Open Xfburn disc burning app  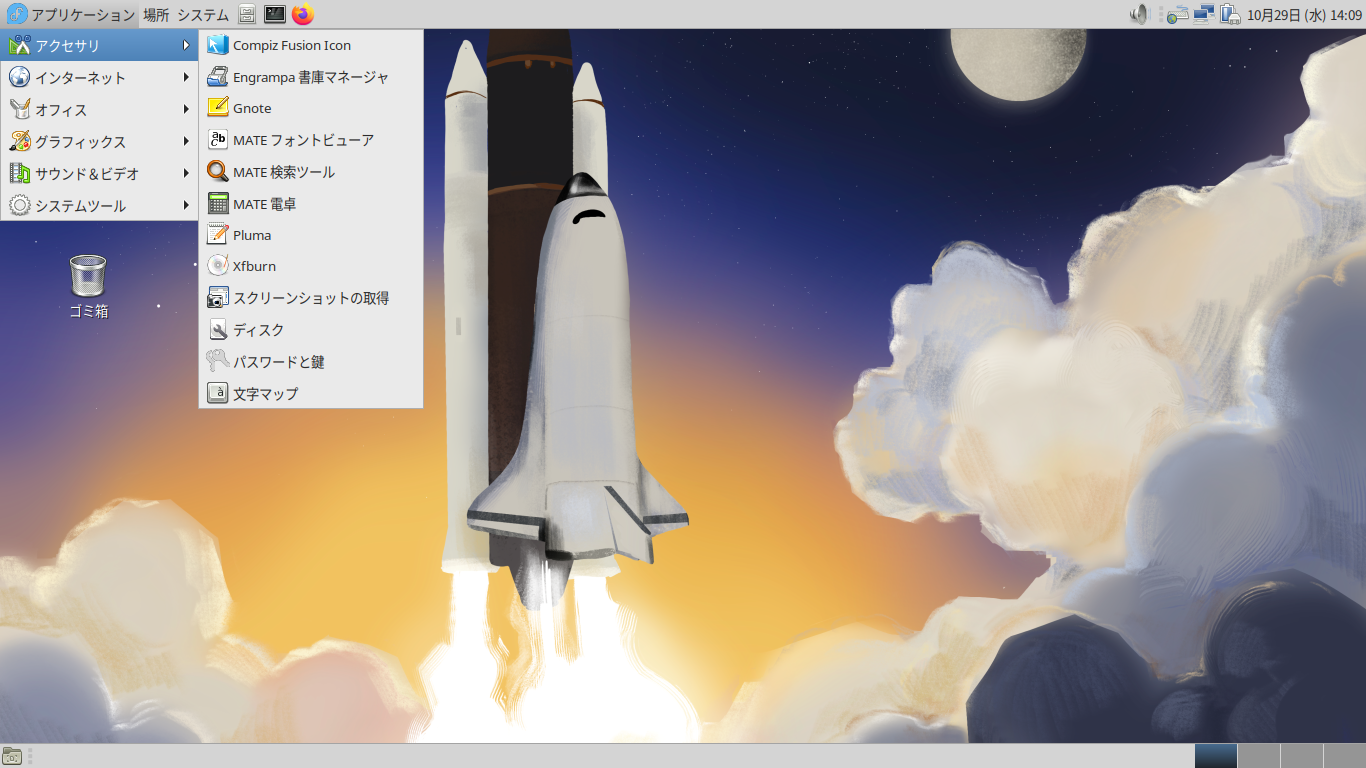point(311,266)
